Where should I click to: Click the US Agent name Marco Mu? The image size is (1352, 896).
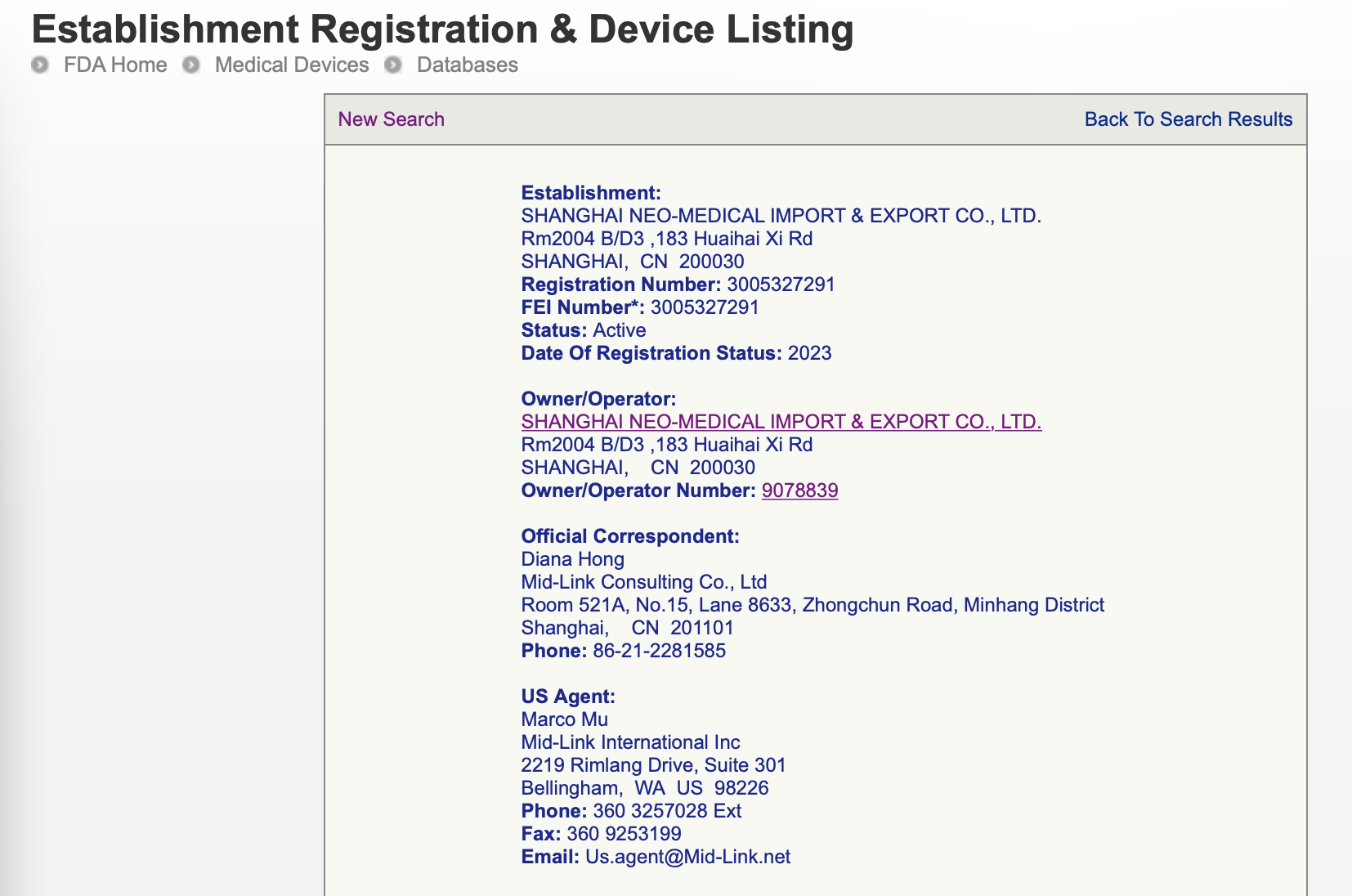(564, 719)
